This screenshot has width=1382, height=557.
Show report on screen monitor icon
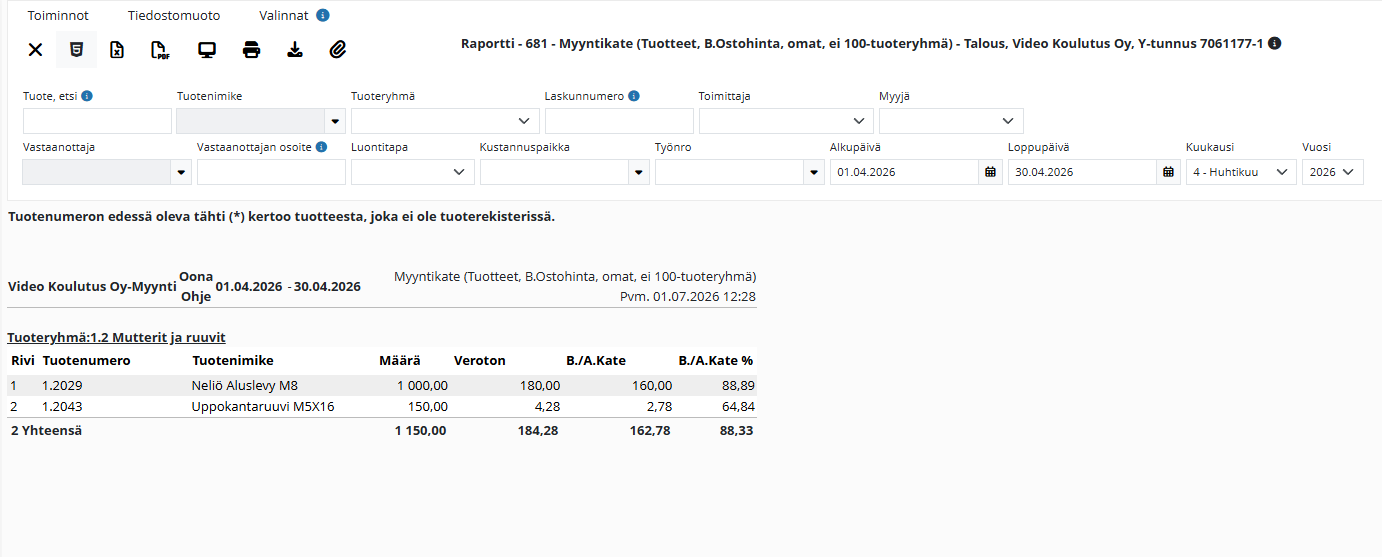(x=207, y=50)
